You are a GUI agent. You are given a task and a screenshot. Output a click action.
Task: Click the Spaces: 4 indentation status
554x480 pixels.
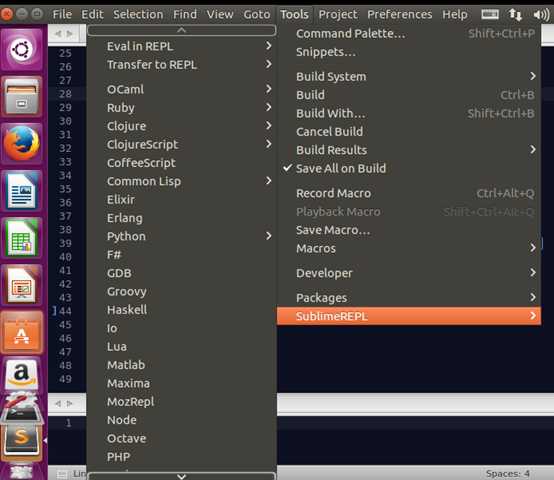507,473
